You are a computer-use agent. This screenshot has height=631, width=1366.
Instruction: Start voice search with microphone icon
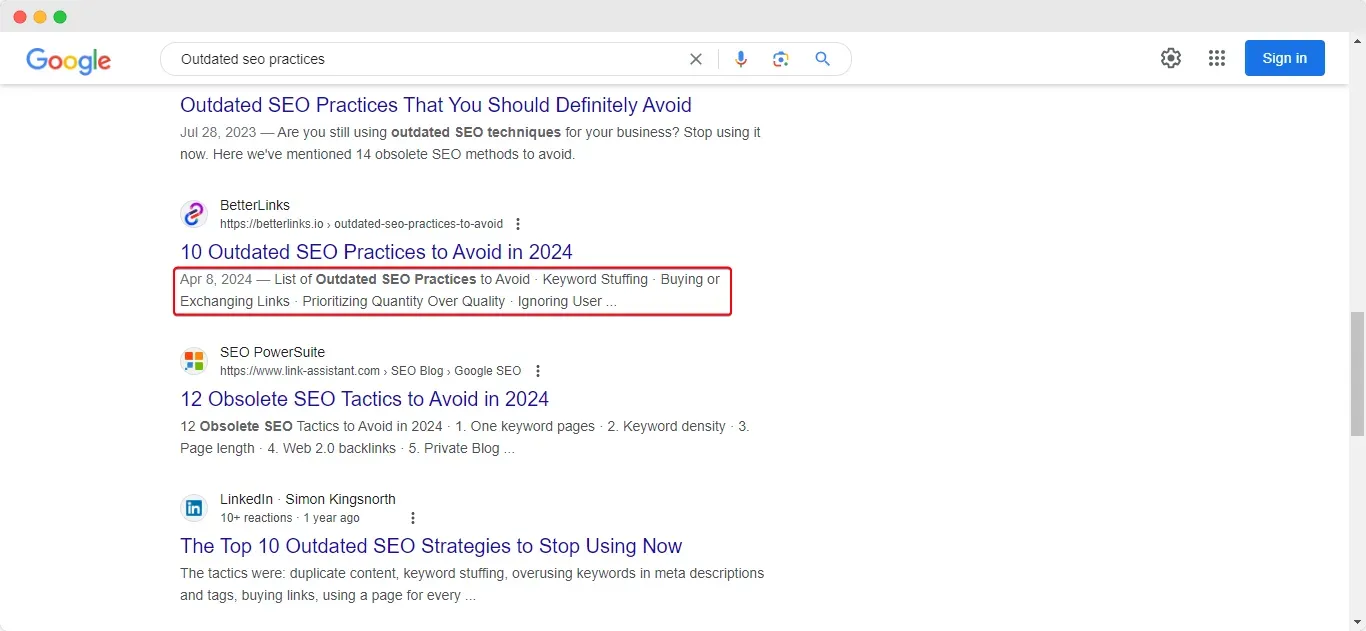pyautogui.click(x=741, y=59)
